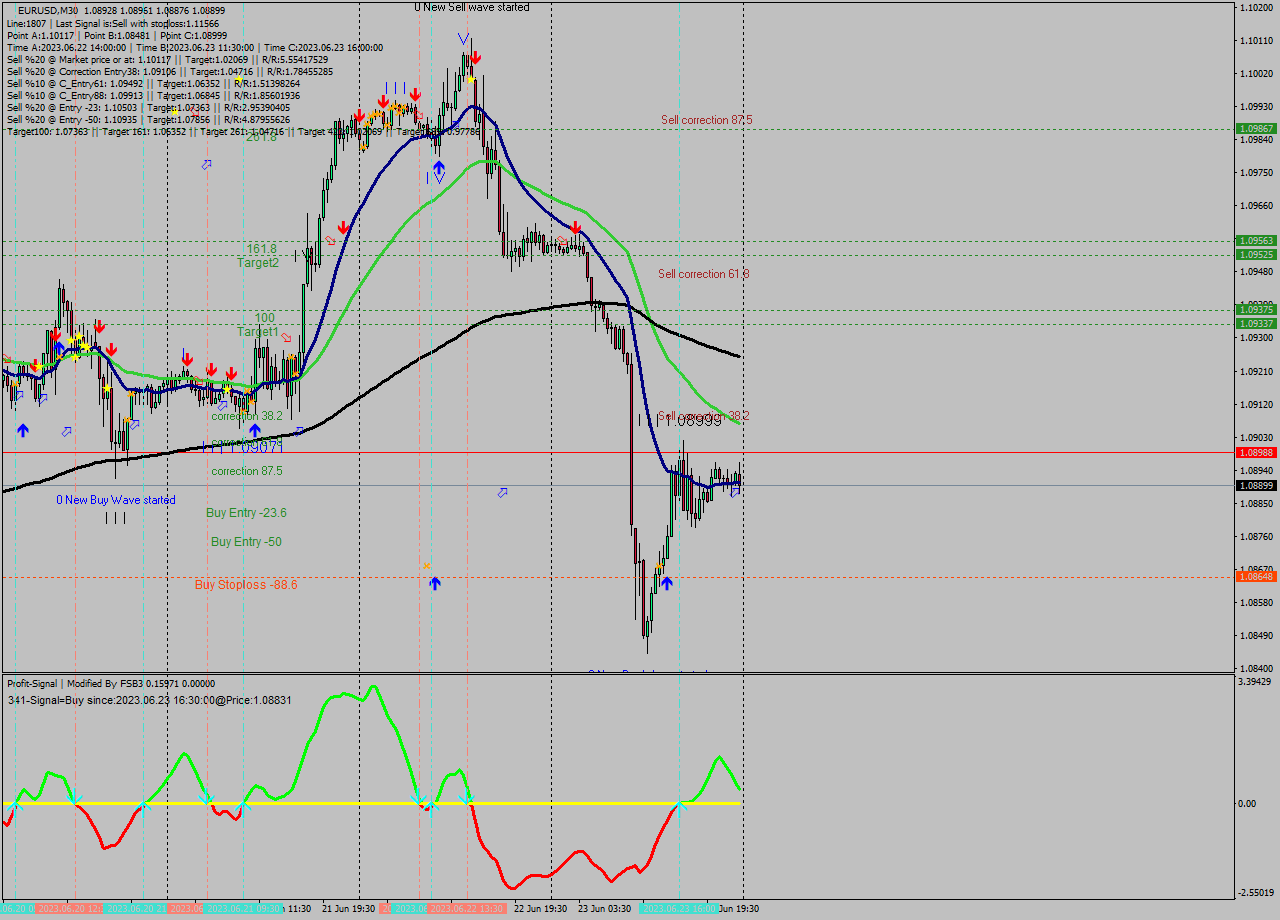This screenshot has width=1280, height=920.
Task: Click the 'Sell %20 @ Correction Entry38' line
Action: point(170,72)
